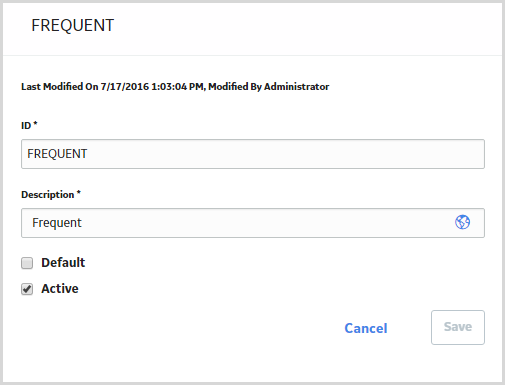Click the FREQUENT dialog title

click(73, 25)
